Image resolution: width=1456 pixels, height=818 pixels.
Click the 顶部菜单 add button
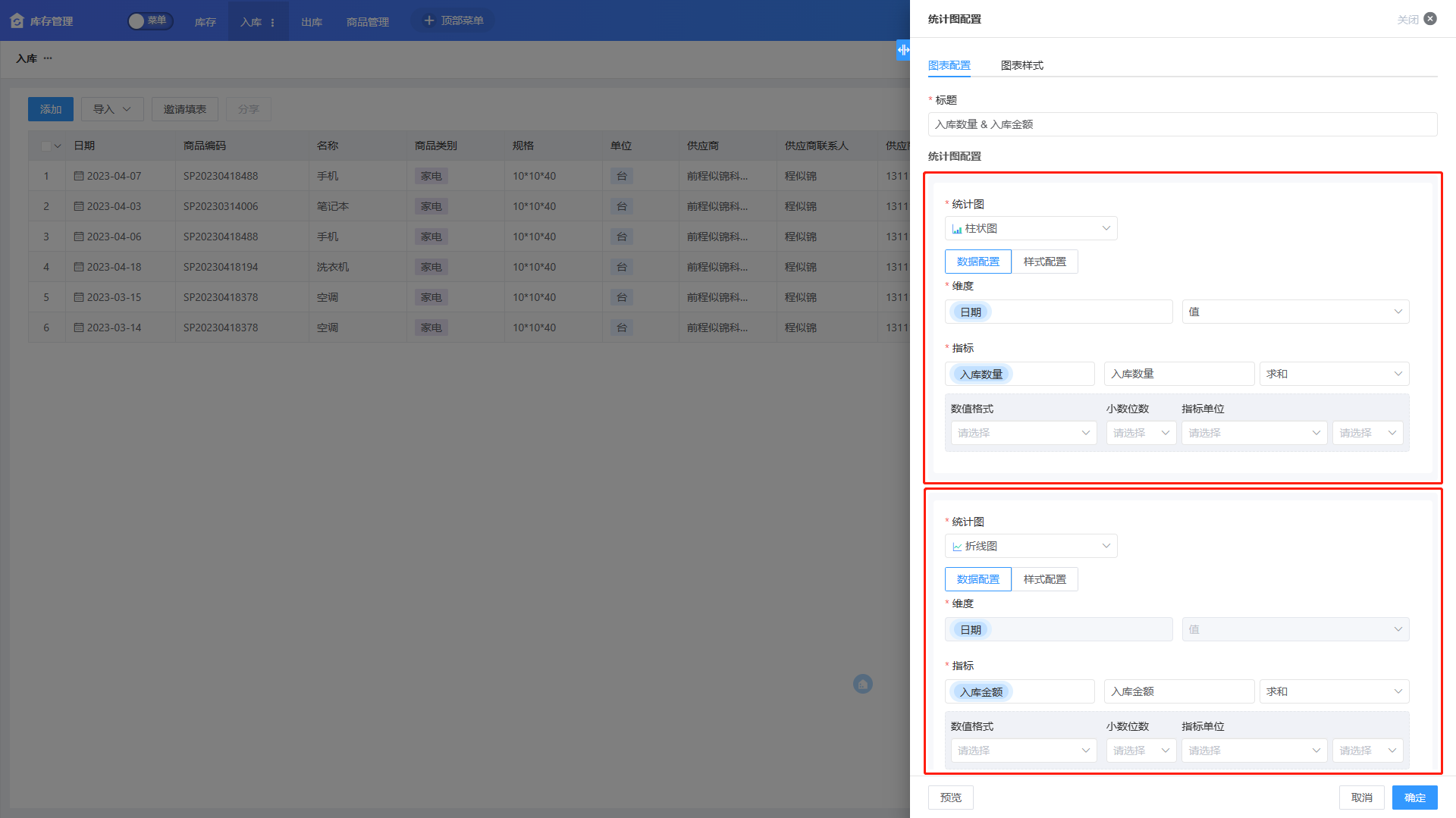[x=453, y=20]
